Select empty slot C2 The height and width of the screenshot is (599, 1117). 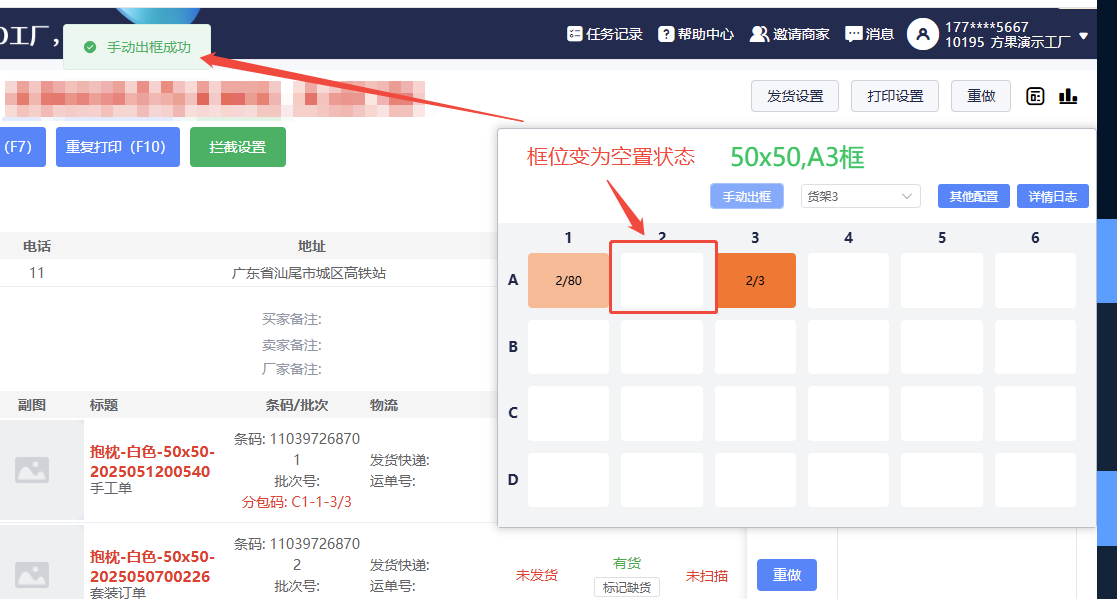point(662,413)
